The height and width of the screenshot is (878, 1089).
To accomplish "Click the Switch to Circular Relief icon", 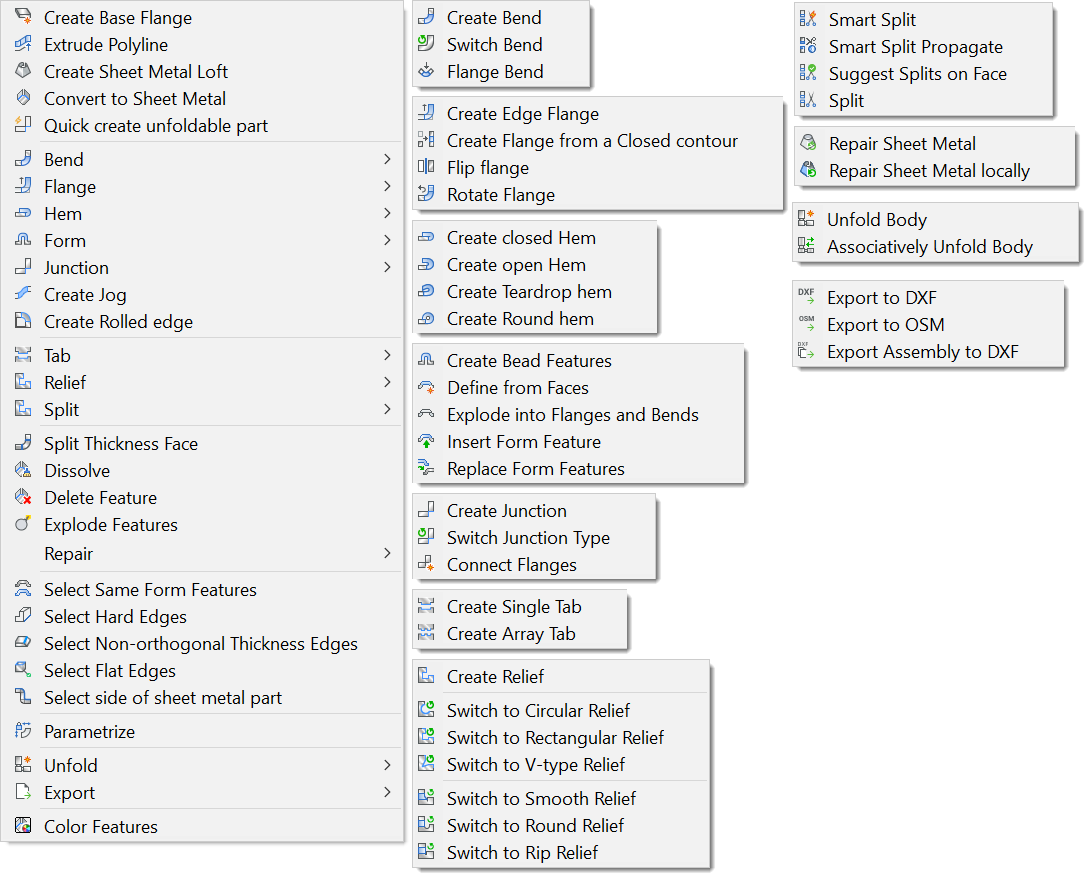I will (x=427, y=711).
